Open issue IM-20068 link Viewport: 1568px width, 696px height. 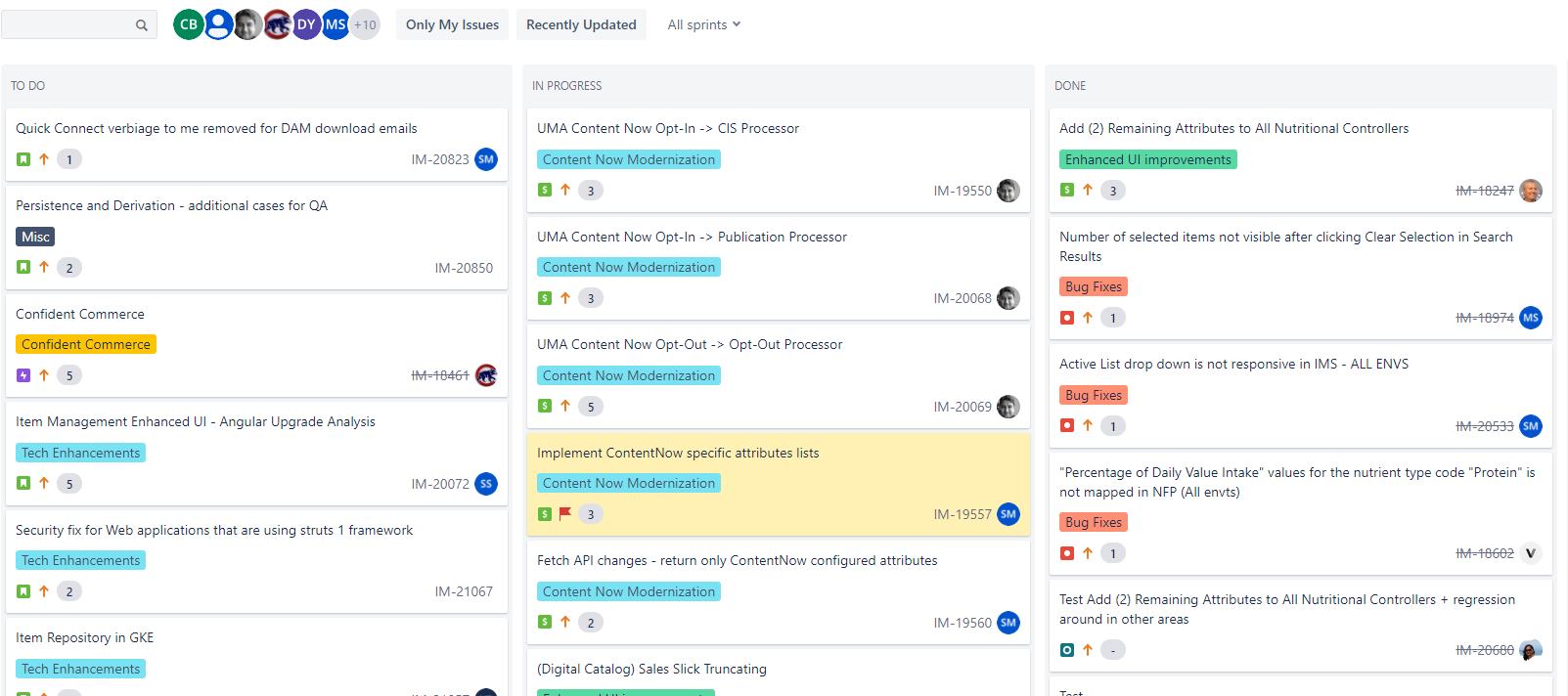[x=963, y=298]
